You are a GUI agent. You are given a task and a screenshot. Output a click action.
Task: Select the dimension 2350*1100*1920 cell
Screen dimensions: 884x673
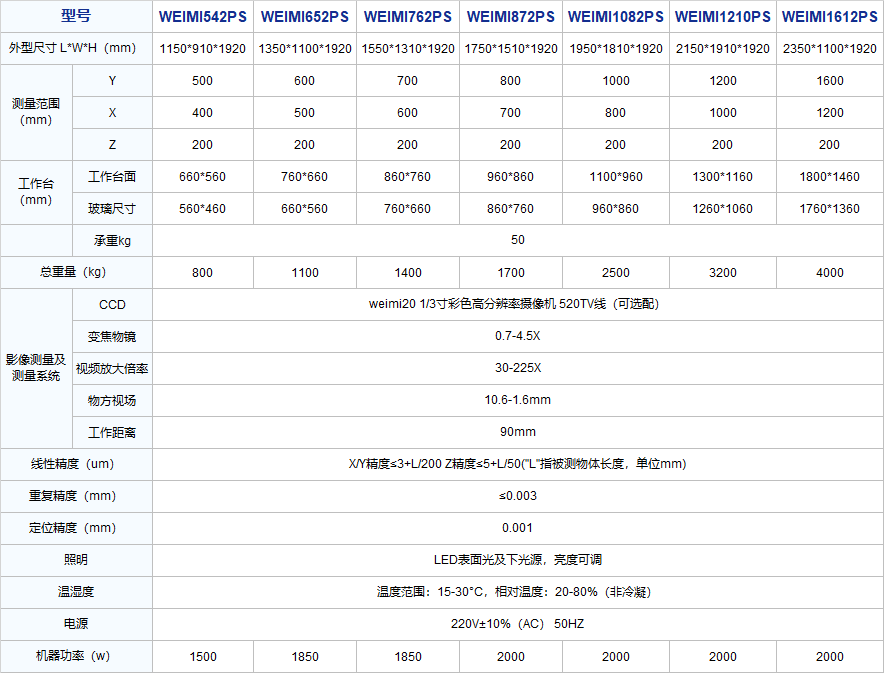coord(830,49)
